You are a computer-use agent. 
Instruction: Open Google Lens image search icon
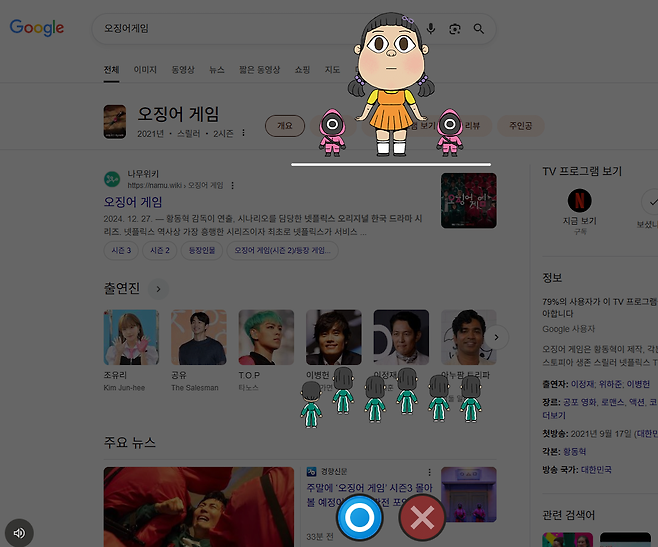[x=454, y=29]
